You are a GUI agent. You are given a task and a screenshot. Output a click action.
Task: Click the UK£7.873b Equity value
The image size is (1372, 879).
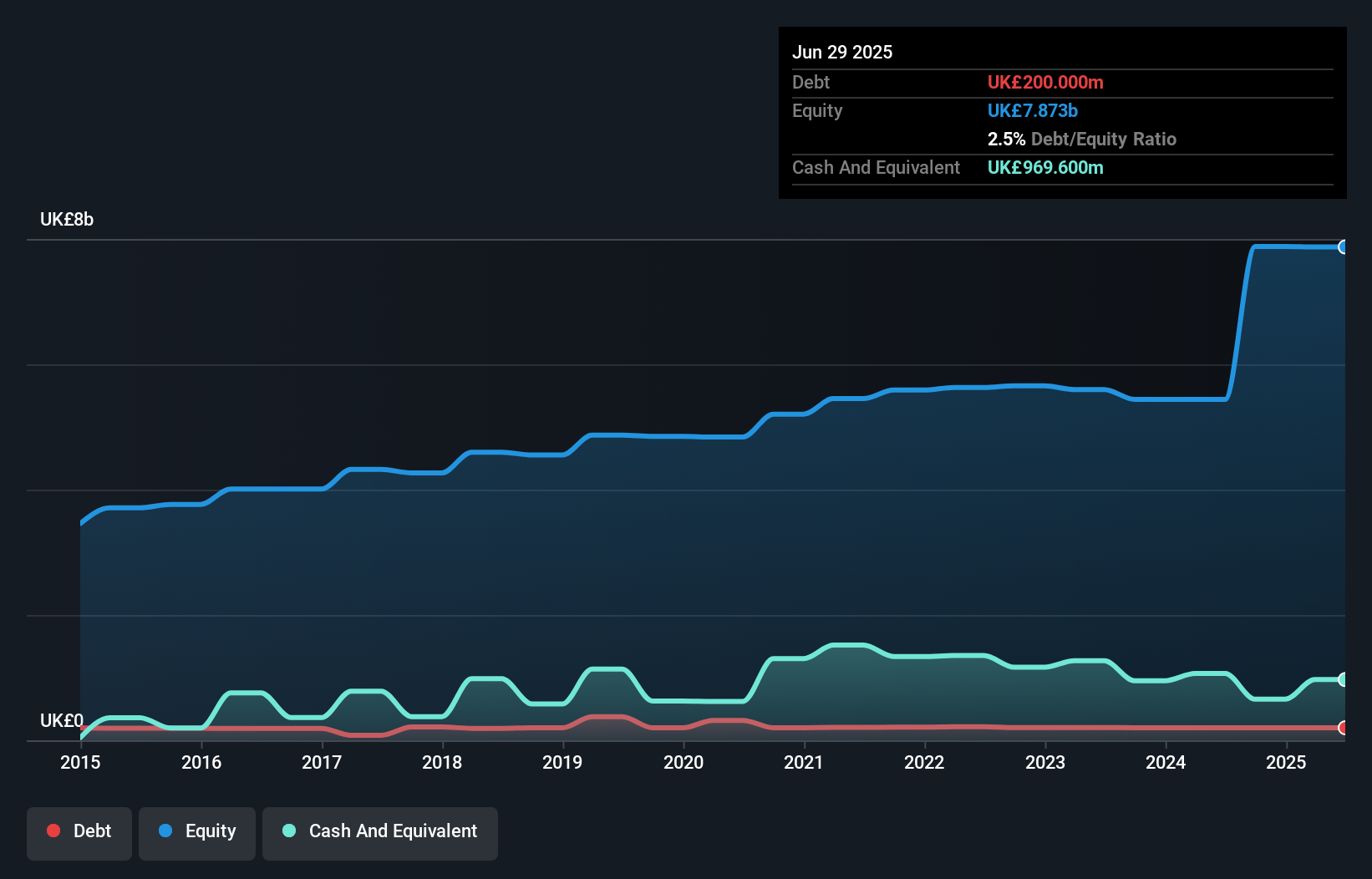tap(1033, 110)
